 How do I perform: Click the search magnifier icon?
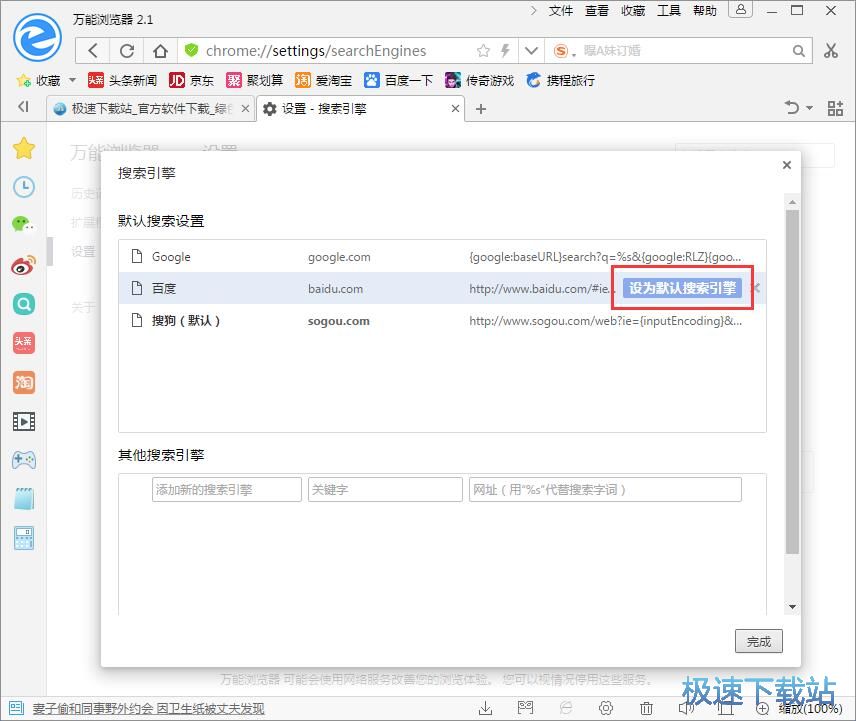(798, 51)
